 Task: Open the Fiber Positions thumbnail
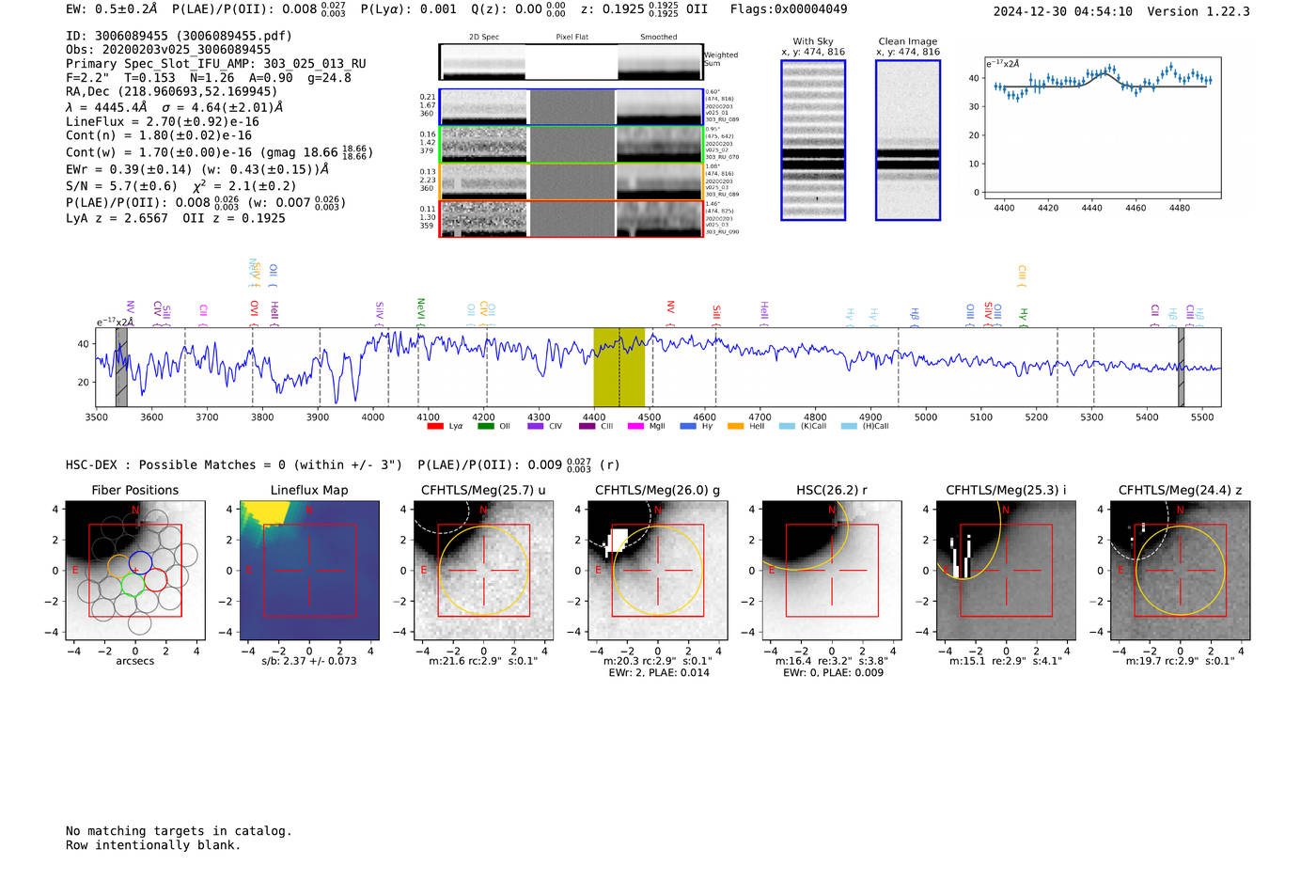coord(135,571)
